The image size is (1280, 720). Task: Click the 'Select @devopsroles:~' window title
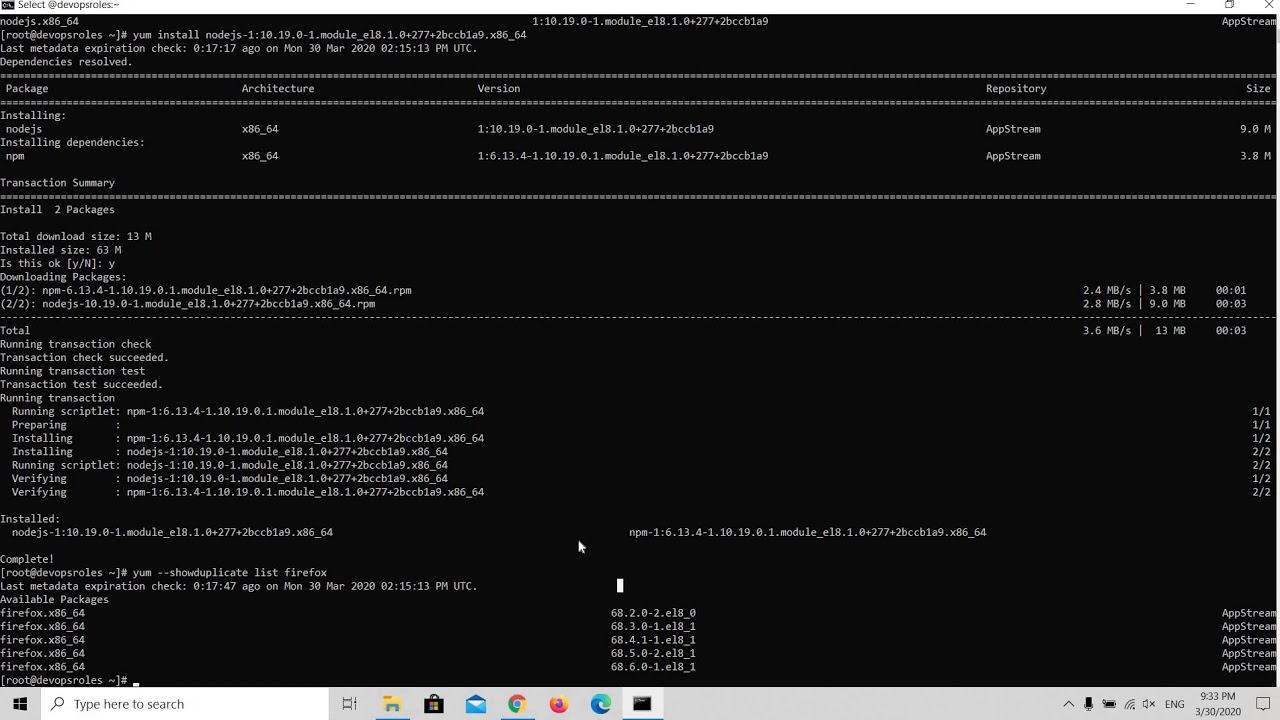(68, 5)
